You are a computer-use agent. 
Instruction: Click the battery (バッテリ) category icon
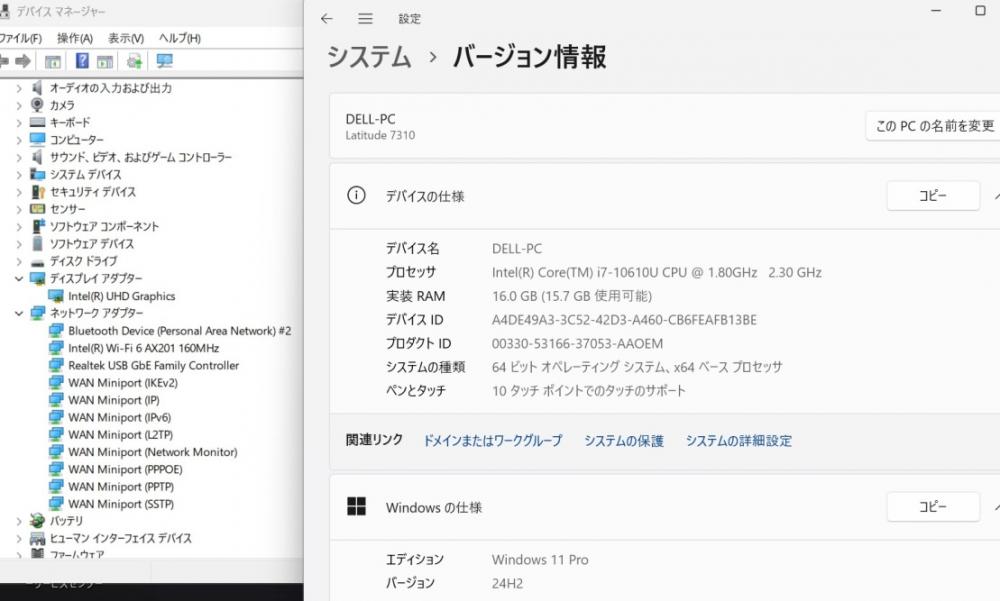[x=38, y=521]
